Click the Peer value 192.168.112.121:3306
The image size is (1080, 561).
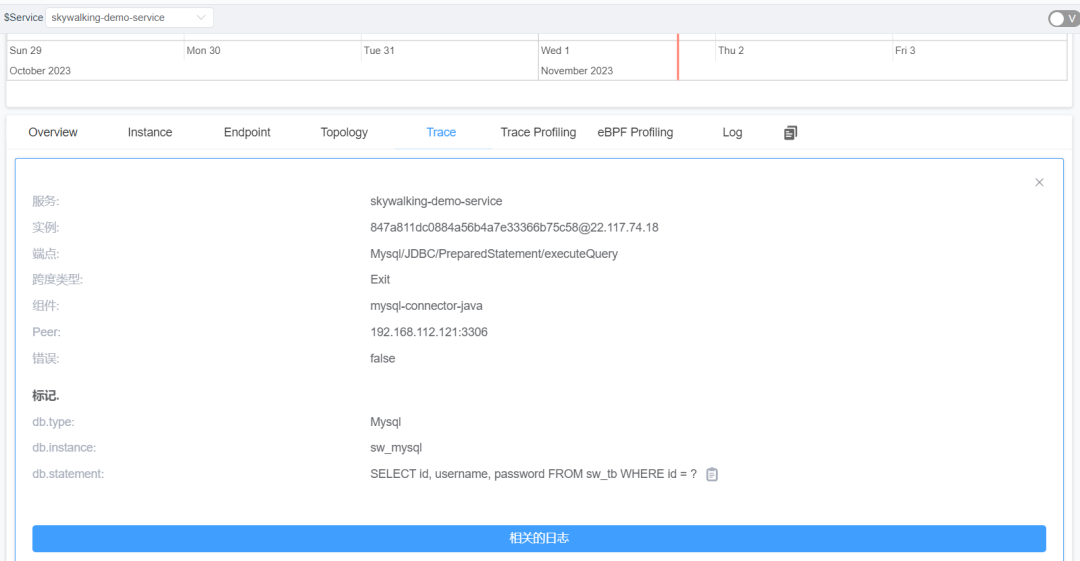tap(428, 332)
